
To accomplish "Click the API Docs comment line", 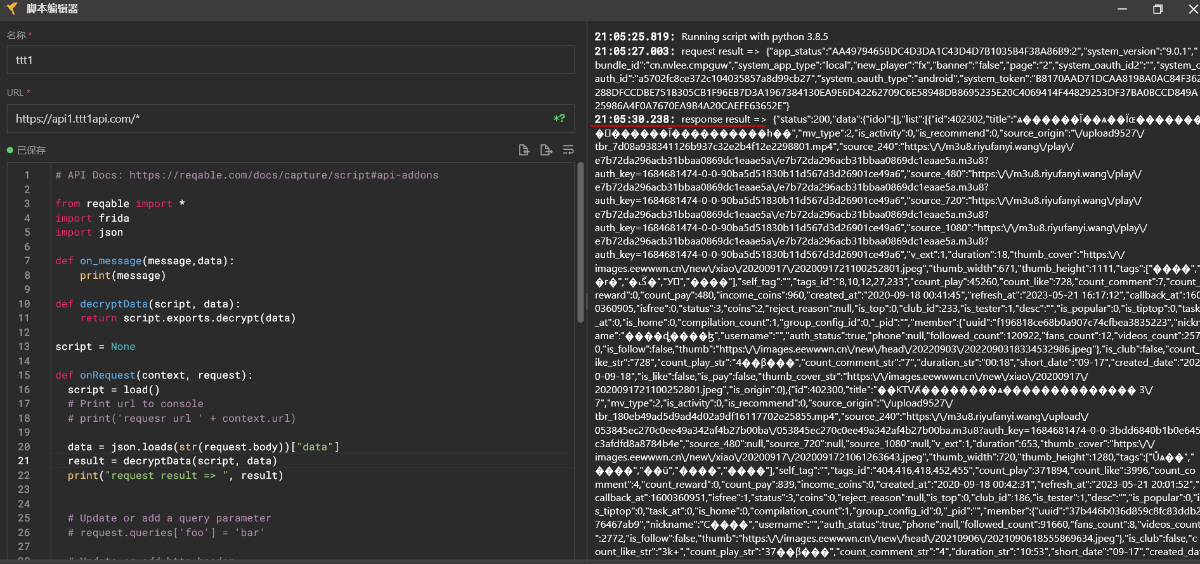I will click(x=246, y=175).
